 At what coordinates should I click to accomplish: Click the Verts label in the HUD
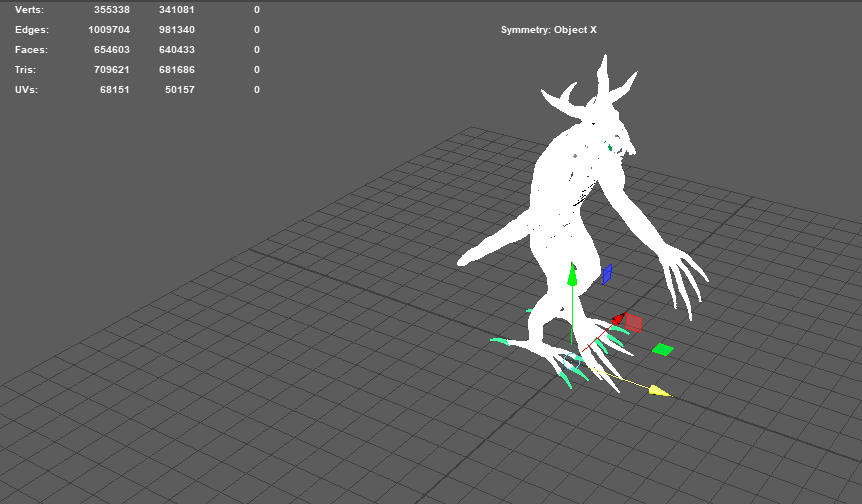click(x=29, y=10)
